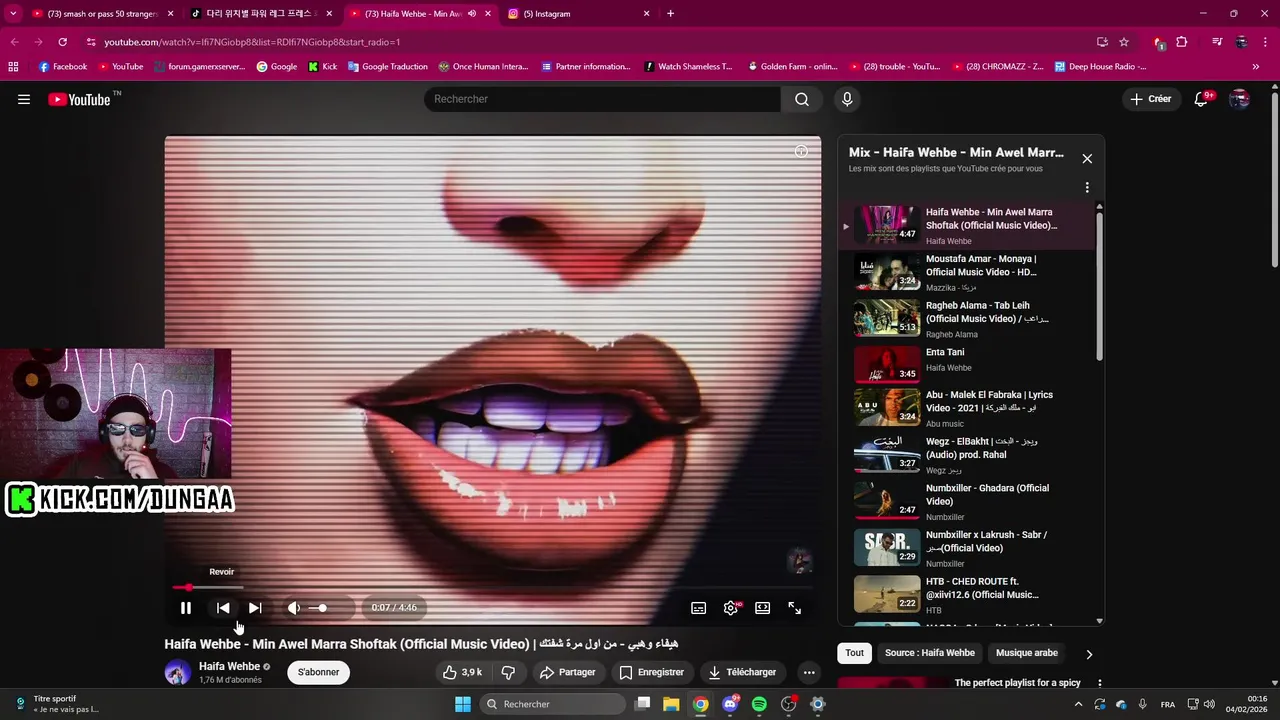This screenshot has height=720, width=1280.
Task: Go to the YouTube home logo
Action: click(x=80, y=99)
